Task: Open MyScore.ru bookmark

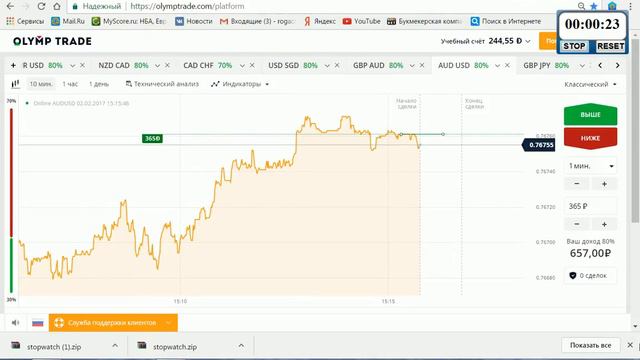Action: point(129,21)
